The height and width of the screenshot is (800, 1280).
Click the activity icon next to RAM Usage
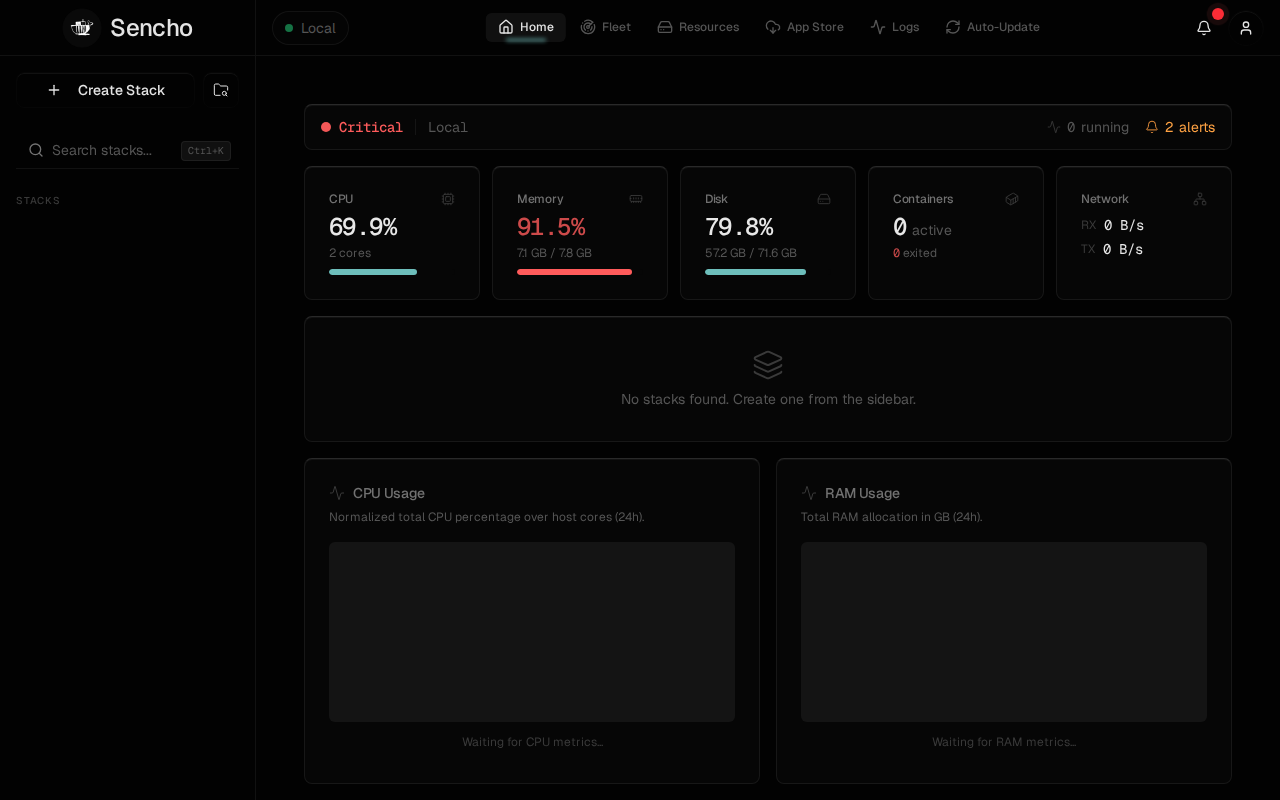click(809, 493)
